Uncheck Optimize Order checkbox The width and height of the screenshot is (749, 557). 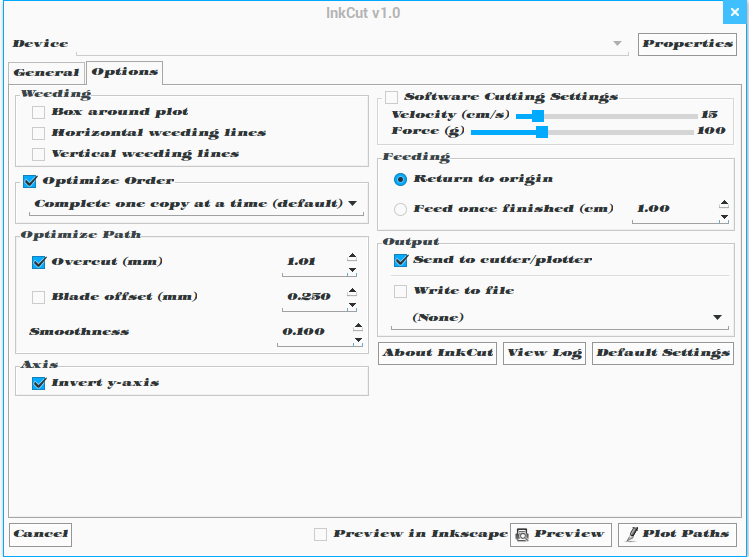click(x=30, y=181)
